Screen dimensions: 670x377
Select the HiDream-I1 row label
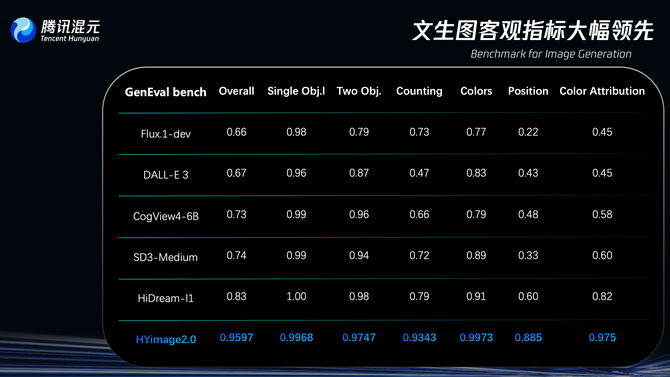165,298
